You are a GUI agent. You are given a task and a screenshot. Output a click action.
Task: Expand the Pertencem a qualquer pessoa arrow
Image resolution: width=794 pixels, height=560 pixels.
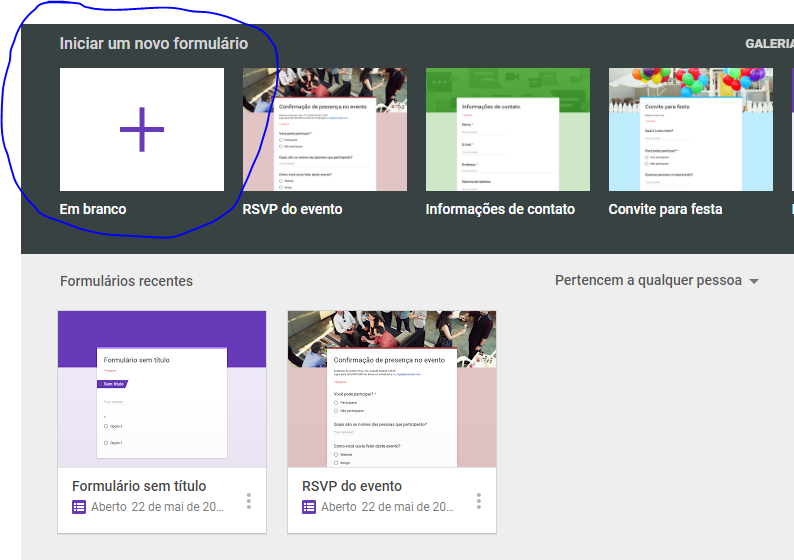tap(754, 282)
